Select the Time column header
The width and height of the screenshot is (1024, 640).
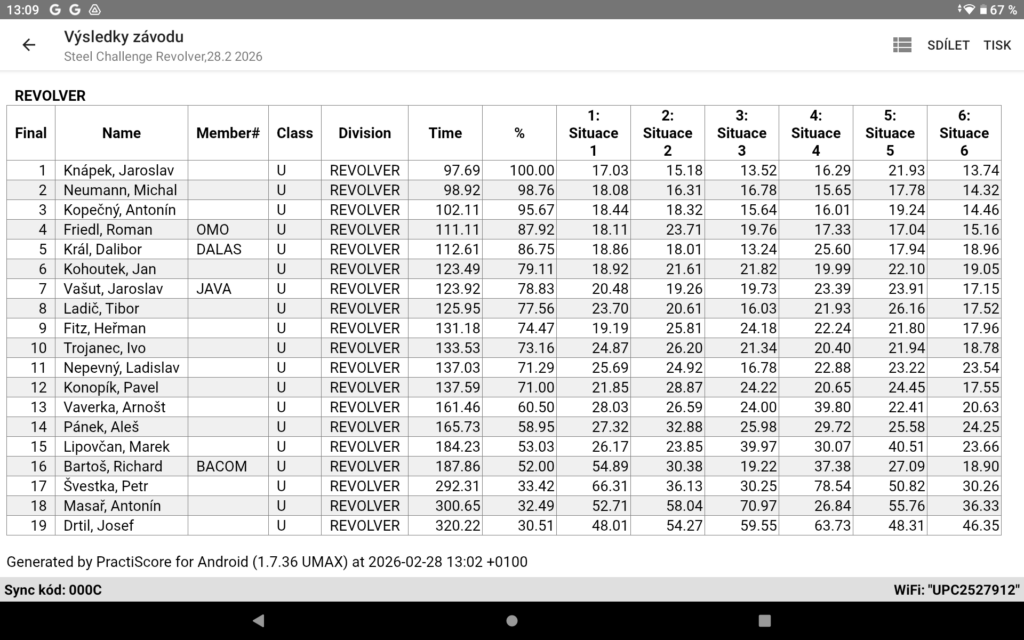(x=445, y=133)
